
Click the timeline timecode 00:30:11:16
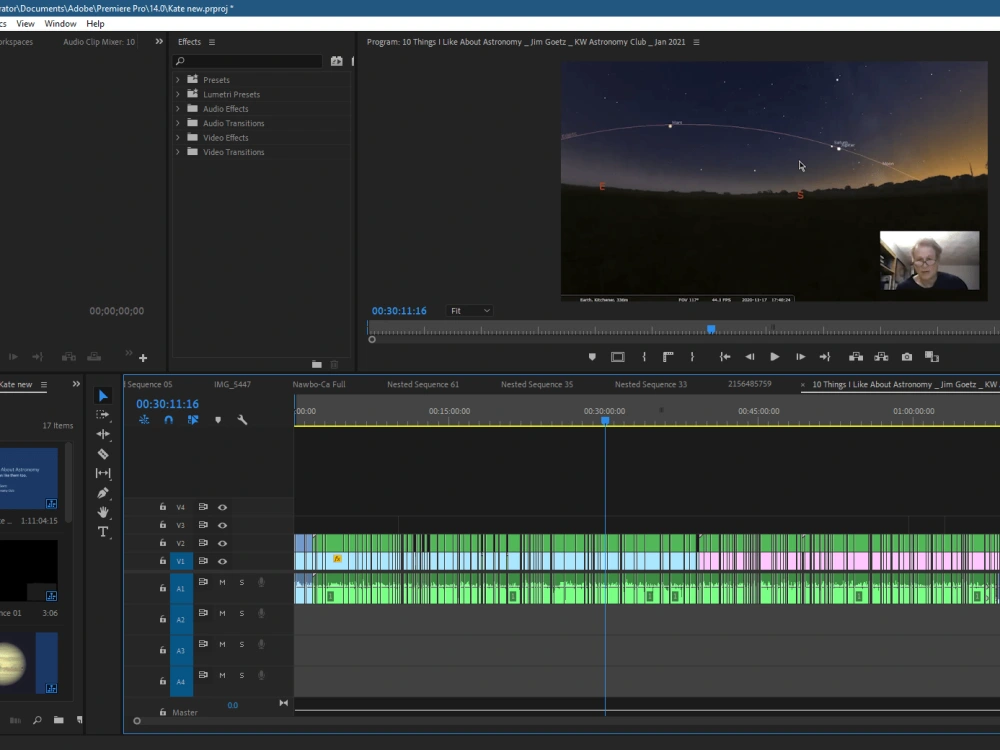pos(167,404)
